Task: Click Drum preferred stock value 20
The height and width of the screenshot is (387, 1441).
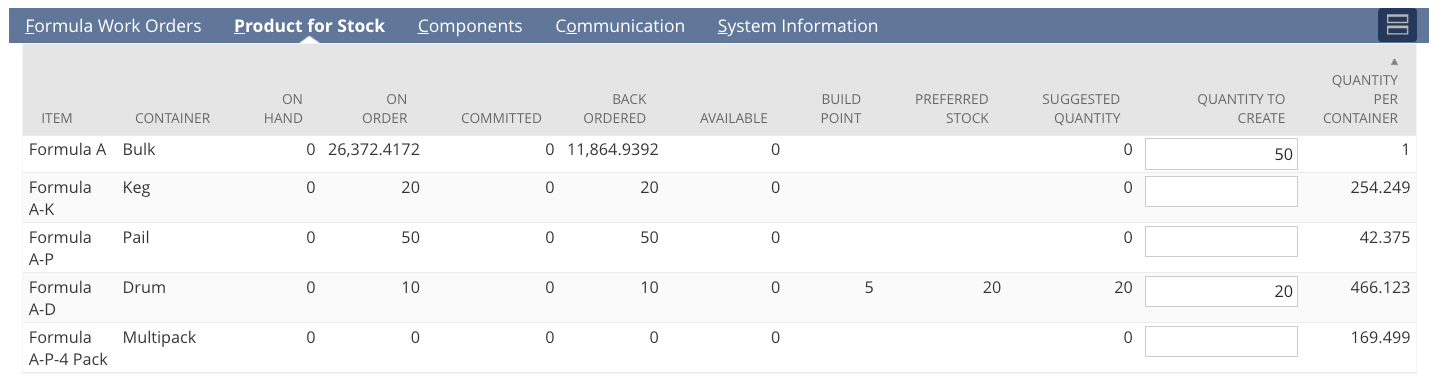Action: point(991,287)
